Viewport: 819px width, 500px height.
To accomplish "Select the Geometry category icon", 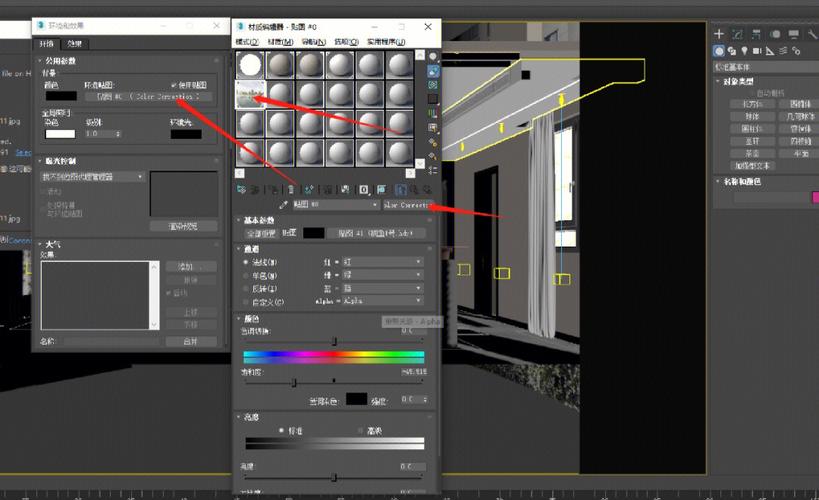I will click(720, 51).
